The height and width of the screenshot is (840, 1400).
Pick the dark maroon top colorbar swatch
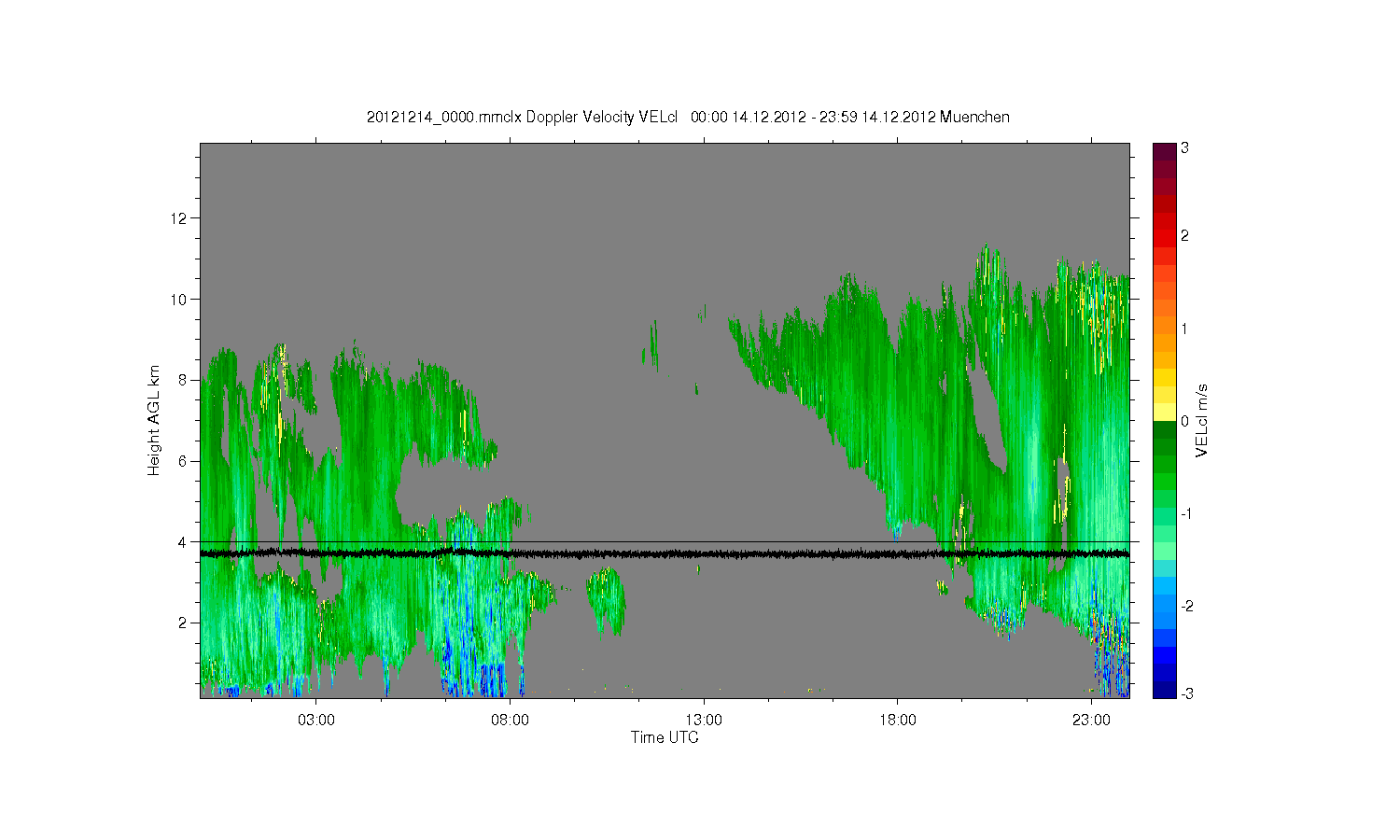coord(1164,150)
